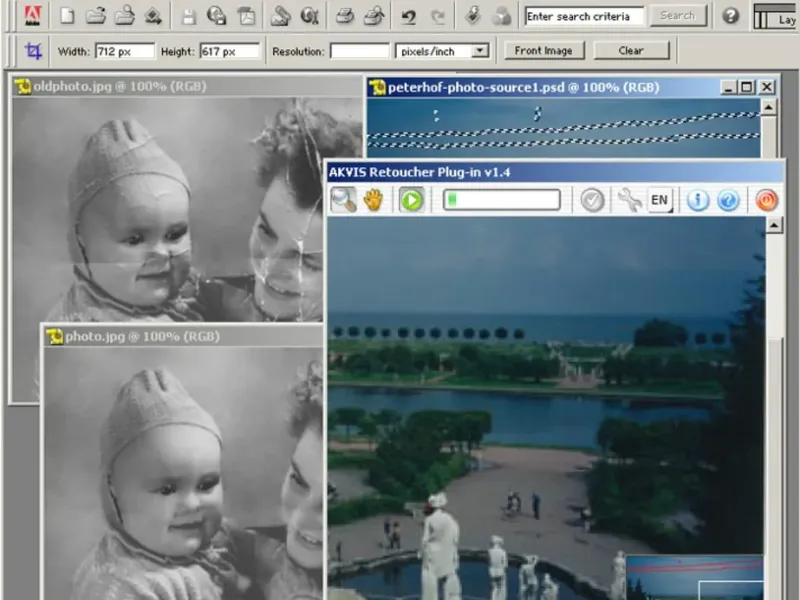Click the Apply checkmark icon in Retoucher
Image resolution: width=800 pixels, height=600 pixels.
pos(593,200)
